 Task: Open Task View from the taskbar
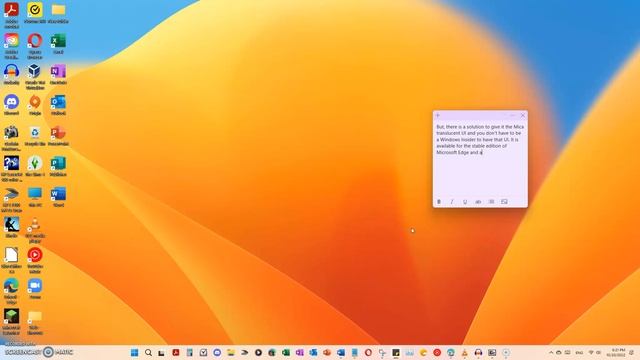pyautogui.click(x=162, y=353)
